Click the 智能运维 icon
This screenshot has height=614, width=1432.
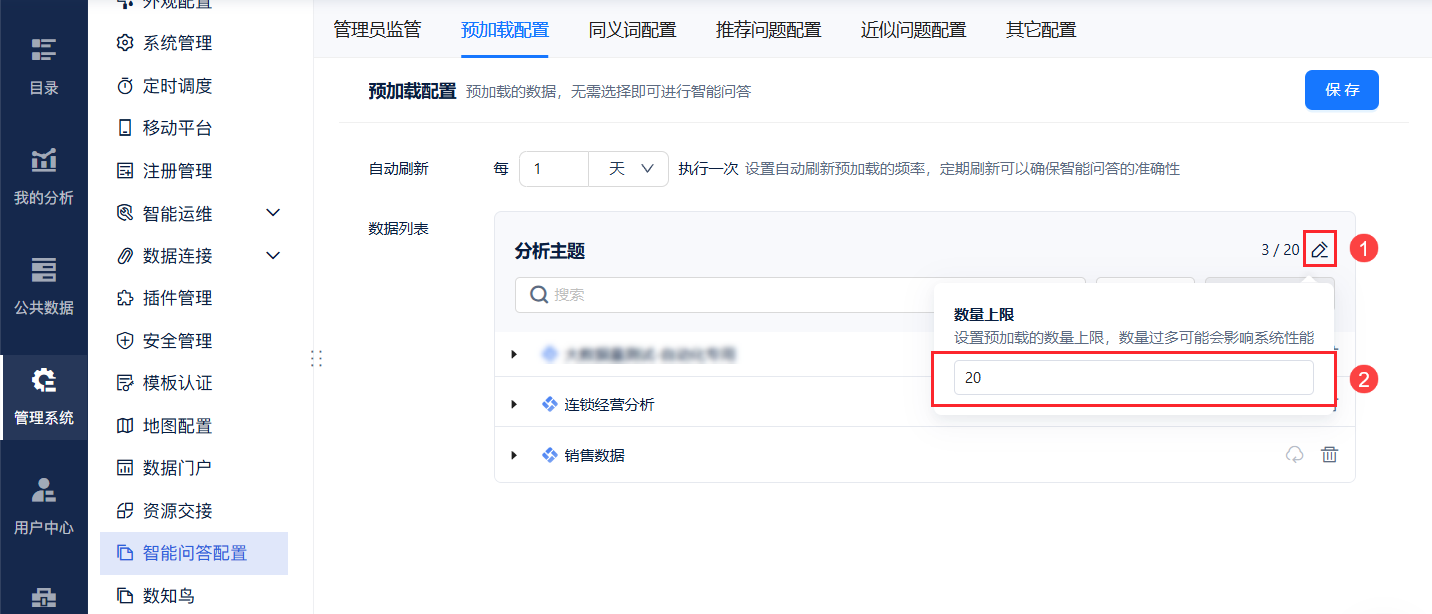125,213
